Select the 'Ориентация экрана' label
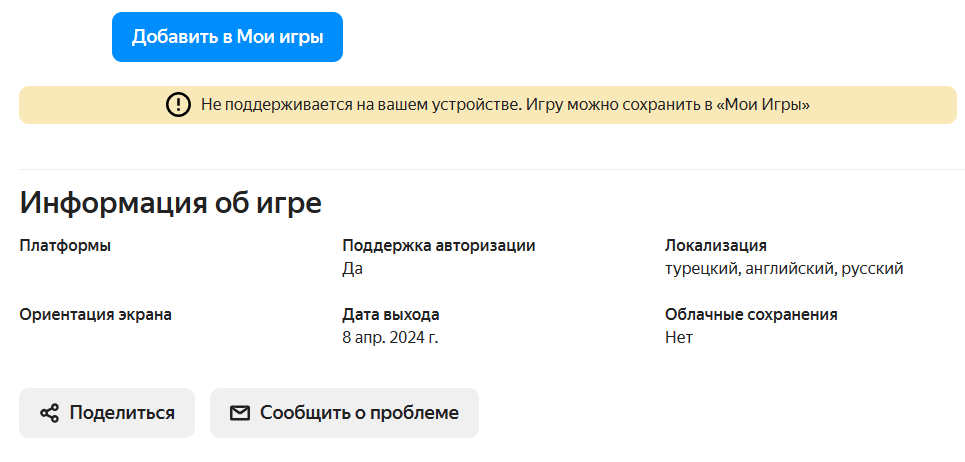Image resolution: width=965 pixels, height=462 pixels. pos(95,315)
